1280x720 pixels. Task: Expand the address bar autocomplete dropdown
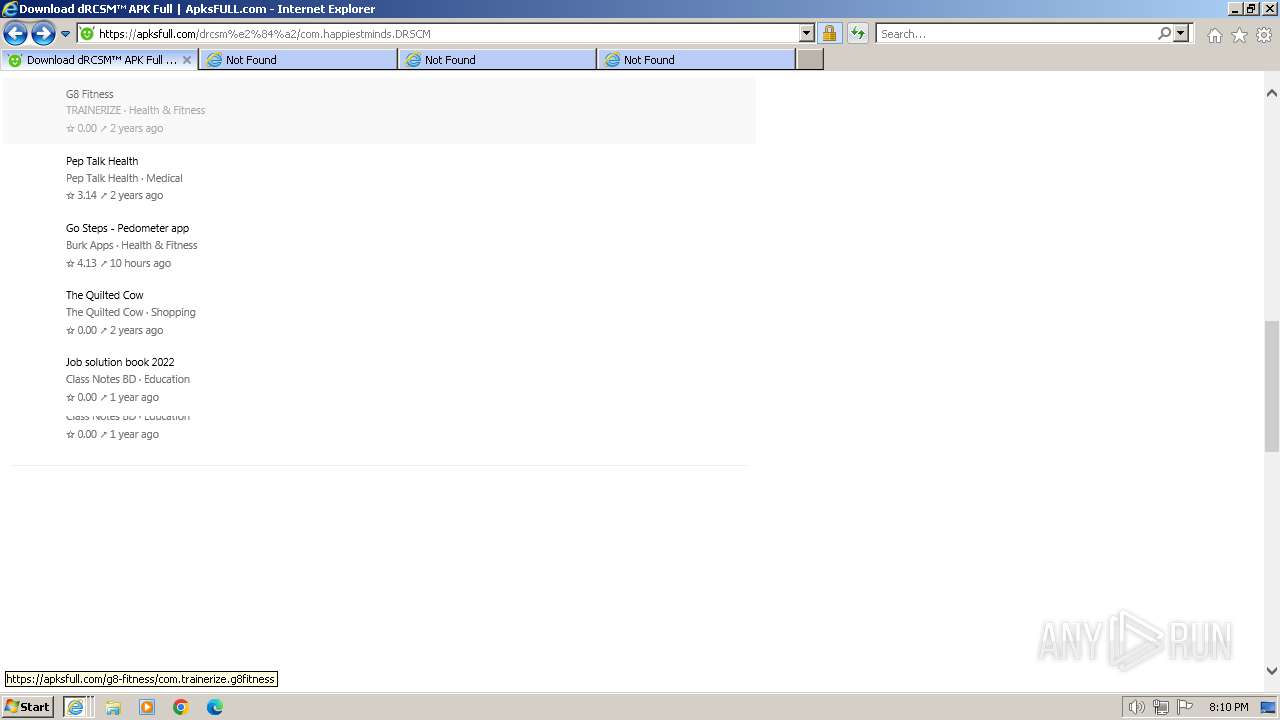pos(807,34)
